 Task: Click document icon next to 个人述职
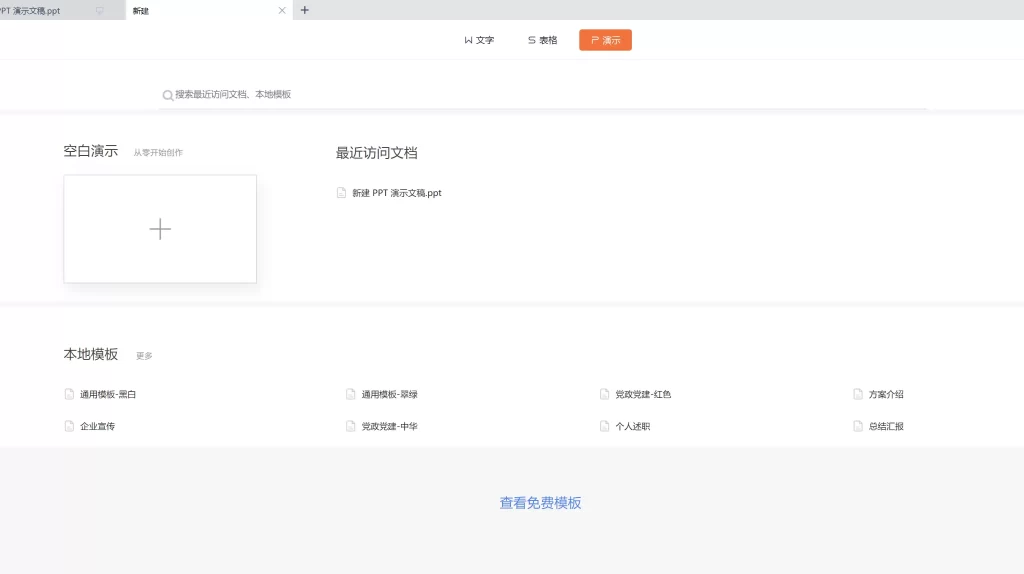(x=604, y=426)
